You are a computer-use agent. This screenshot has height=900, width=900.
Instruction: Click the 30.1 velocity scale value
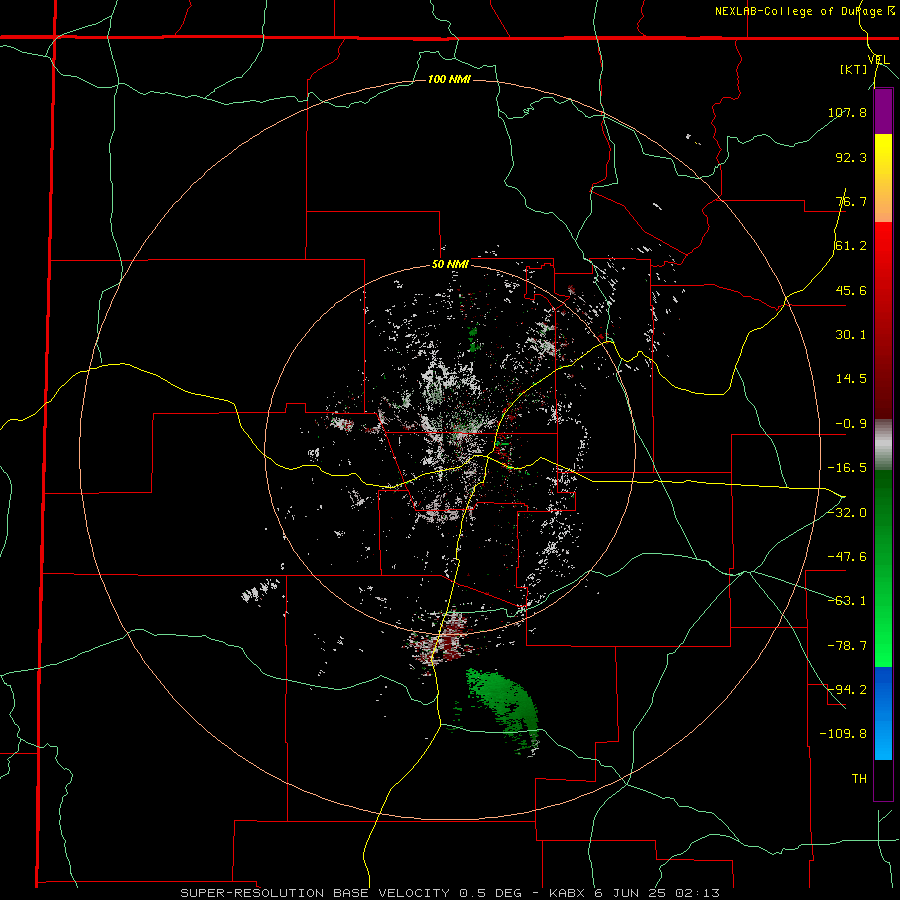851,335
